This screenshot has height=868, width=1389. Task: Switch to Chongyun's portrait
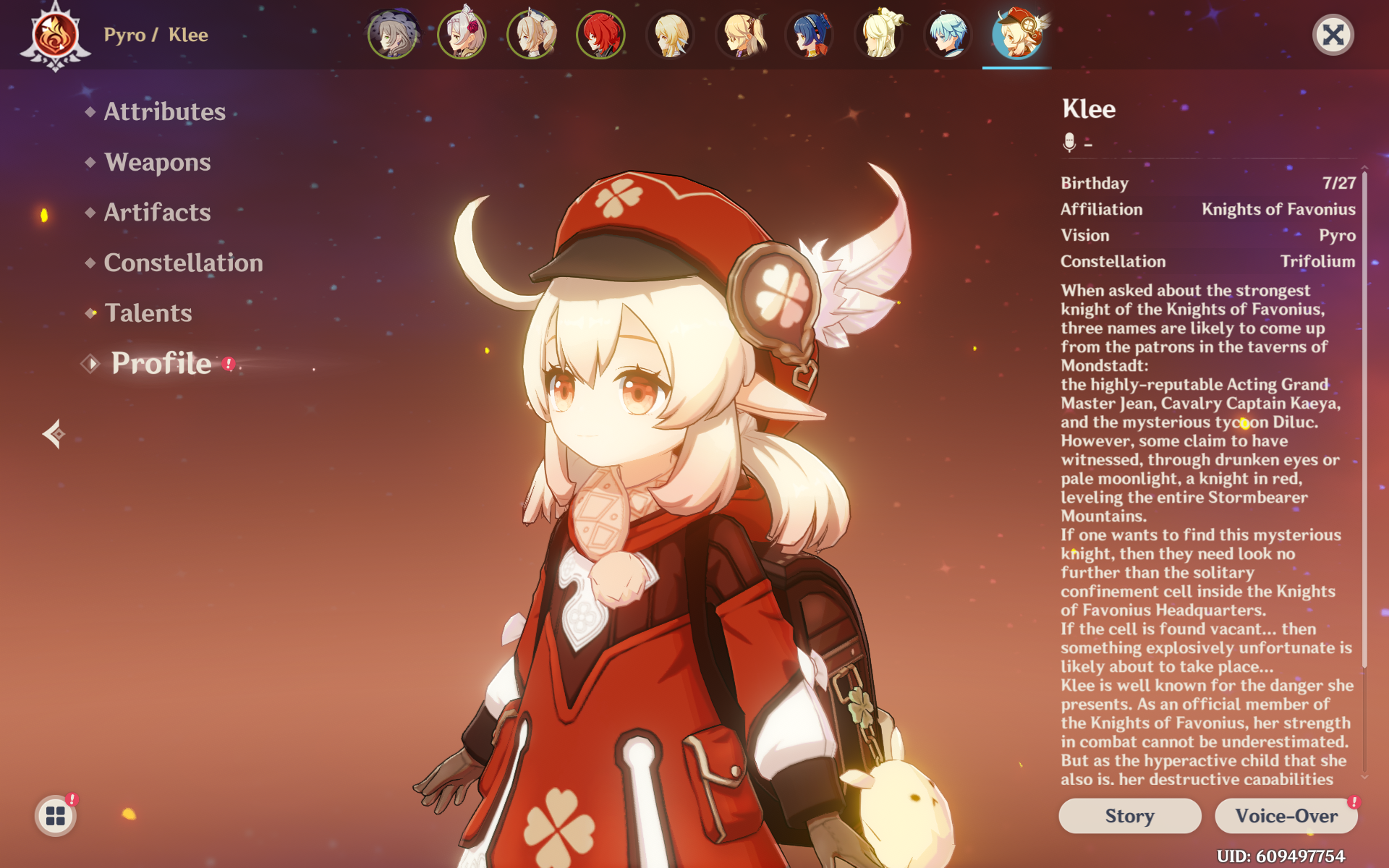[948, 34]
